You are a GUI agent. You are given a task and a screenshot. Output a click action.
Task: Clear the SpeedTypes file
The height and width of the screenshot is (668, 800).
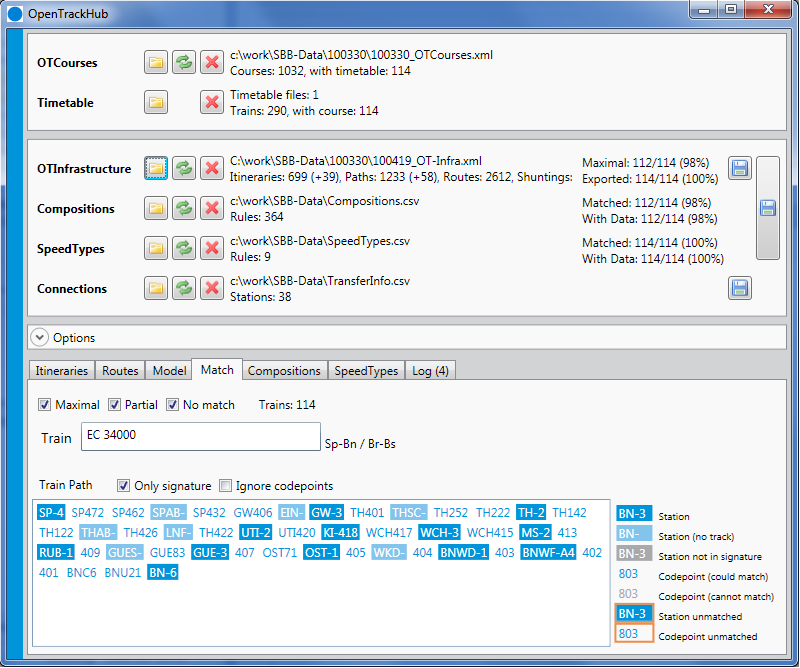212,249
